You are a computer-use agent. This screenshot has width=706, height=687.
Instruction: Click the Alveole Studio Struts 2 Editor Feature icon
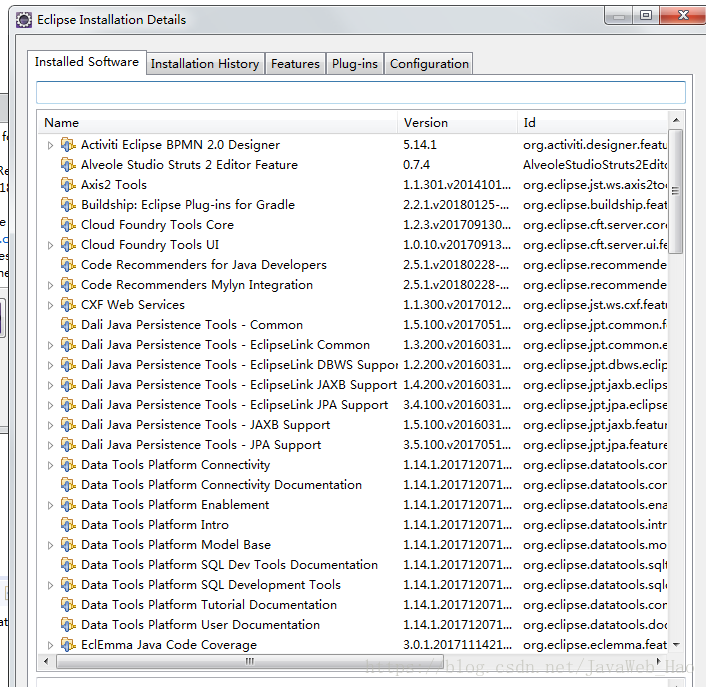[68, 165]
